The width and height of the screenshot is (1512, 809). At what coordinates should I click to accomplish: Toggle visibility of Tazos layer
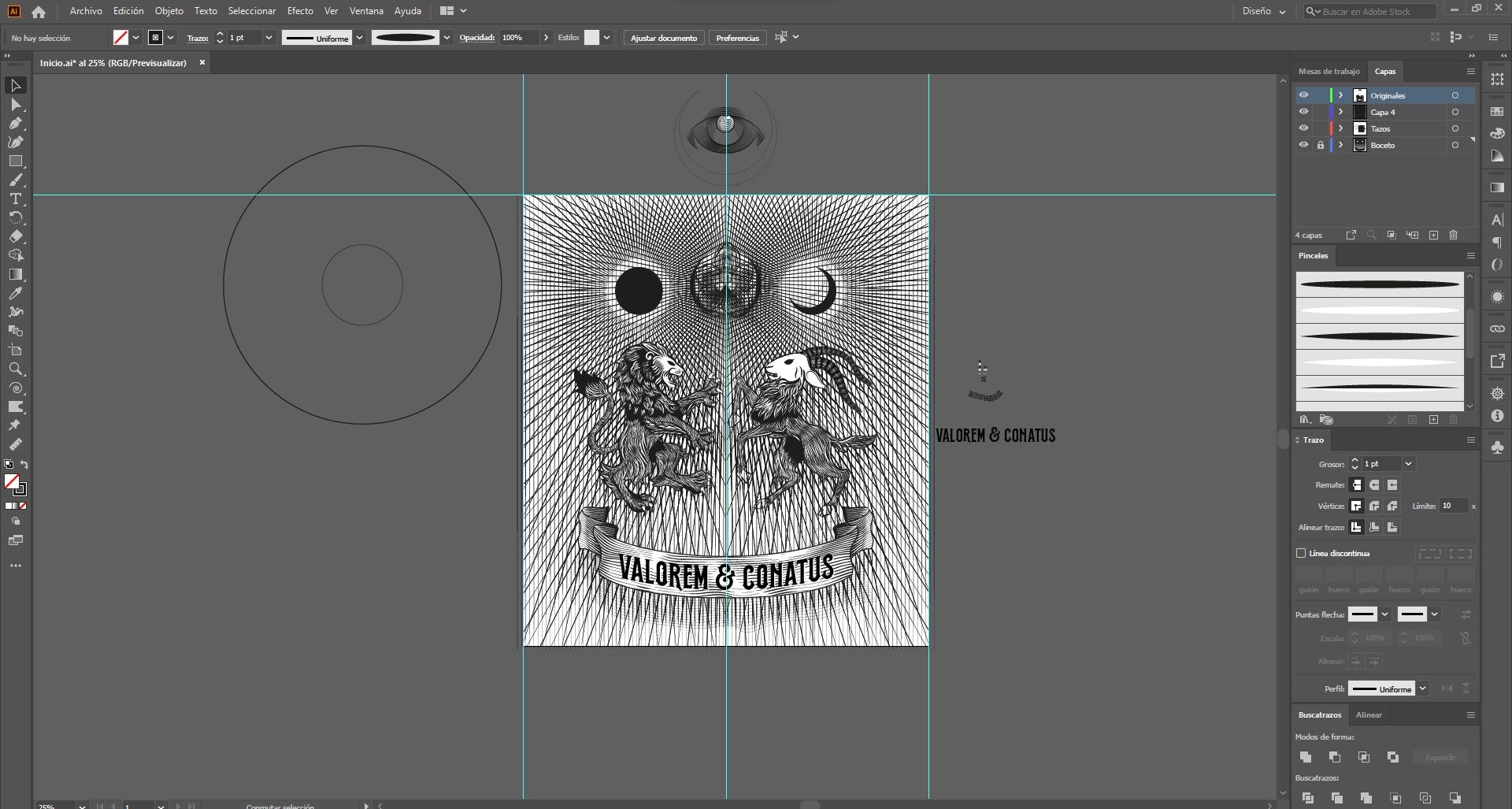1303,128
